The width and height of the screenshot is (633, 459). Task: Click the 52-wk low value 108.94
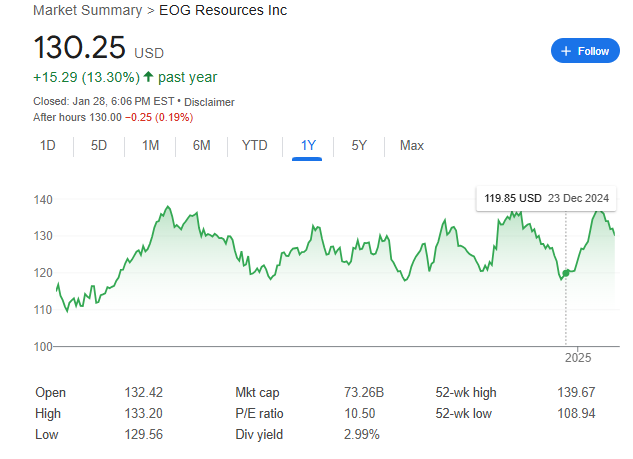(576, 413)
